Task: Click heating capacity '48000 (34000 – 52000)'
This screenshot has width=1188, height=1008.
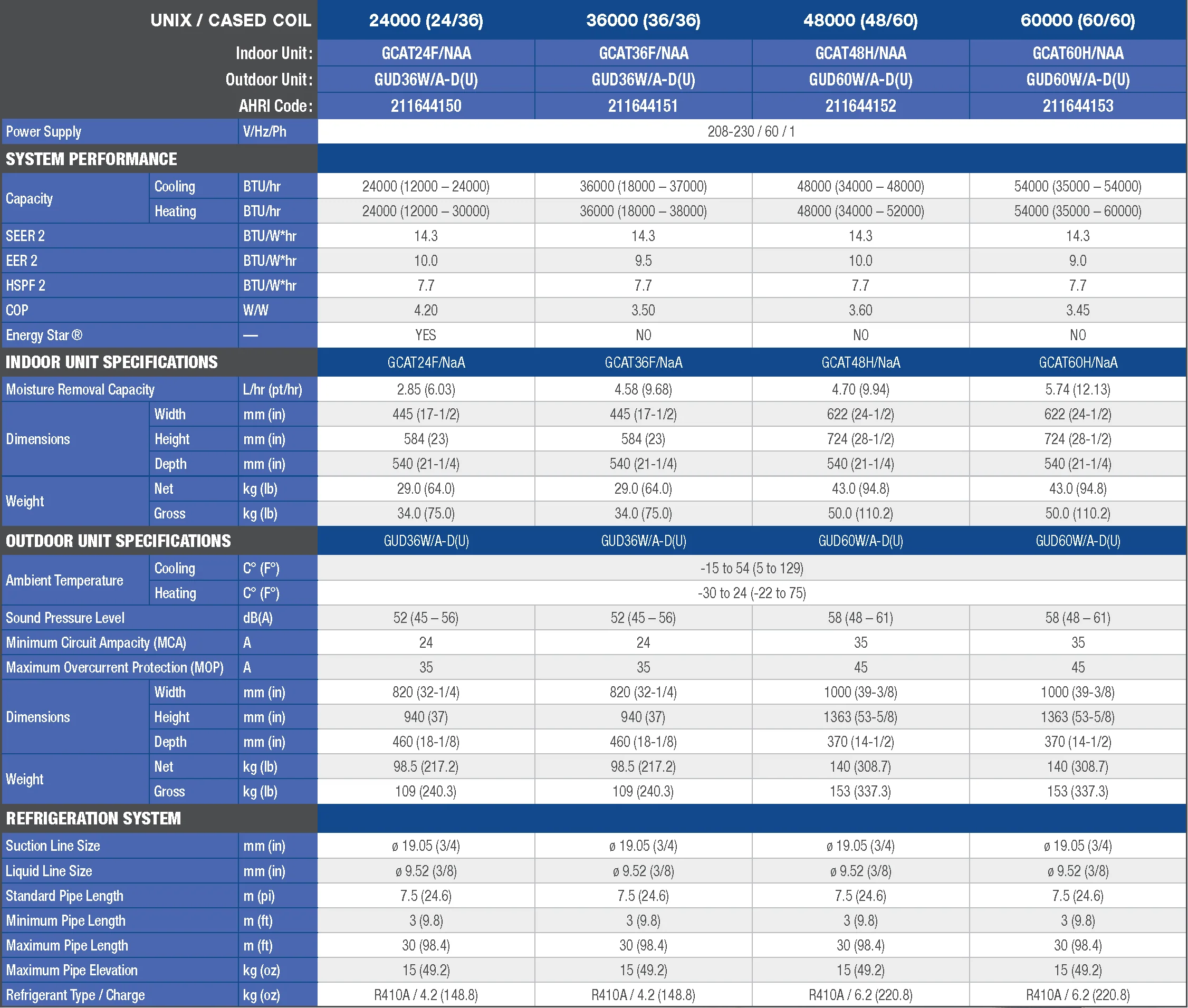Action: tap(860, 212)
